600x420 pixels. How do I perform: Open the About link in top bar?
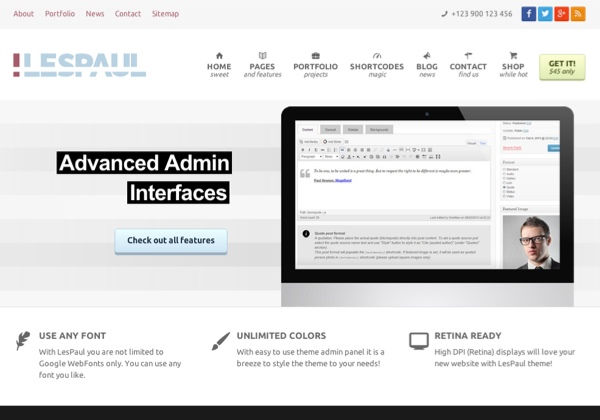(23, 14)
